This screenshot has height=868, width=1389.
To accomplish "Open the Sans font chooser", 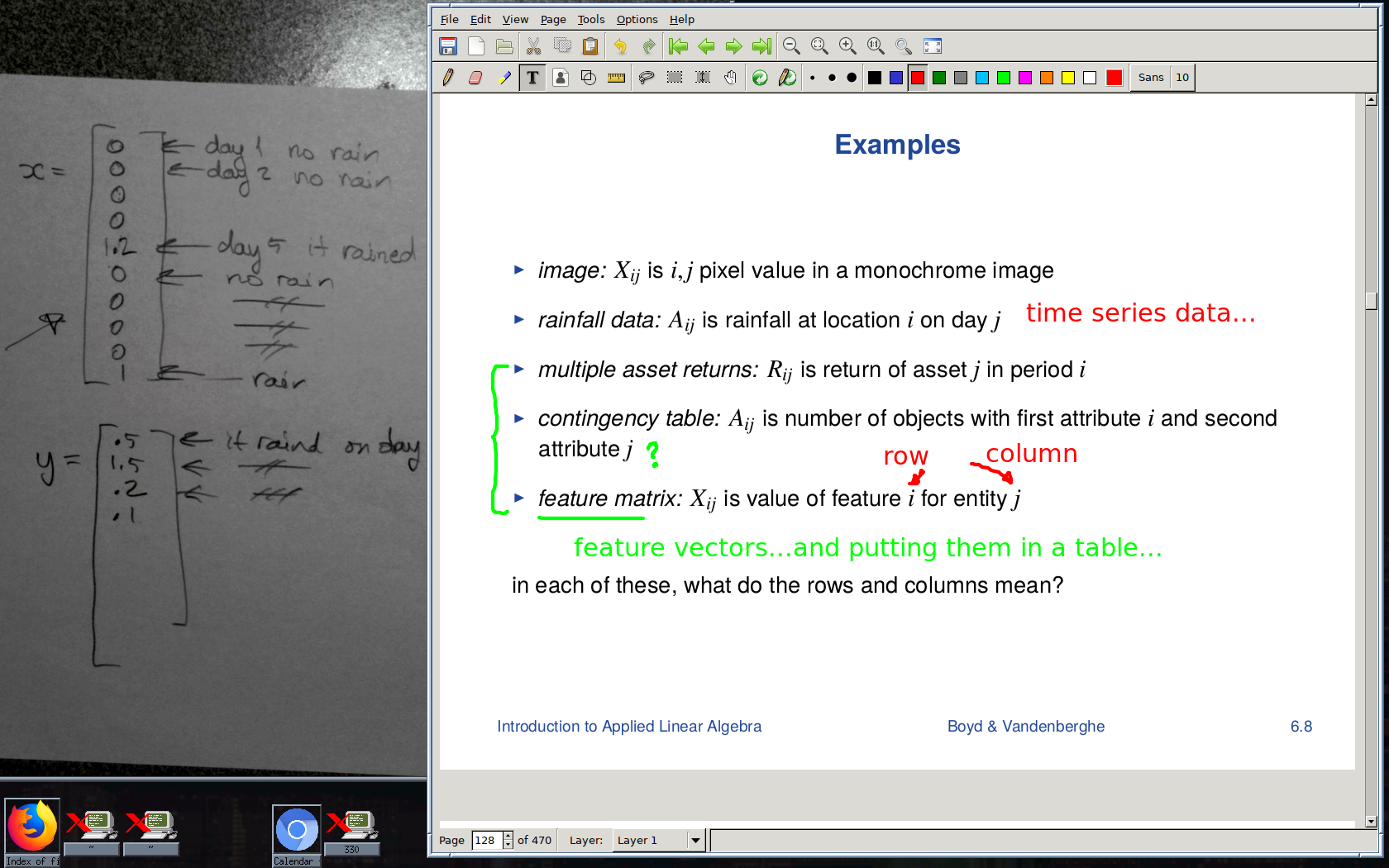I will tap(1150, 78).
